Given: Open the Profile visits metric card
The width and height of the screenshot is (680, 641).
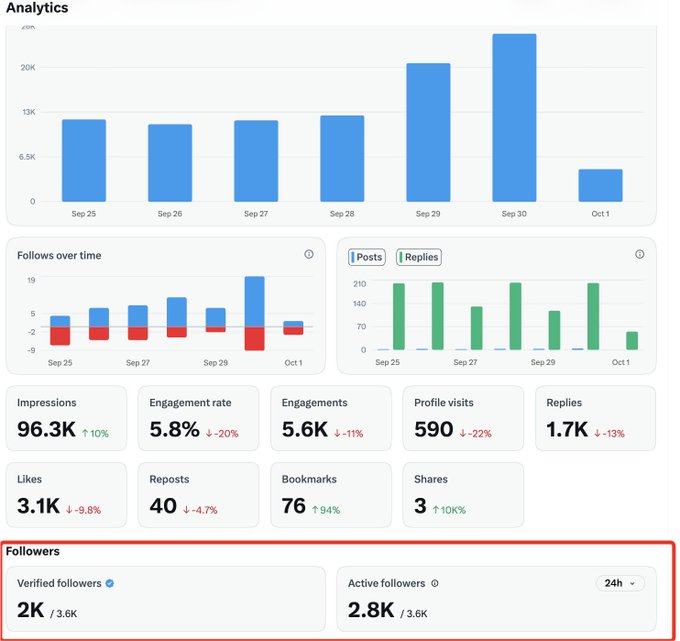Looking at the screenshot, I should 463,418.
